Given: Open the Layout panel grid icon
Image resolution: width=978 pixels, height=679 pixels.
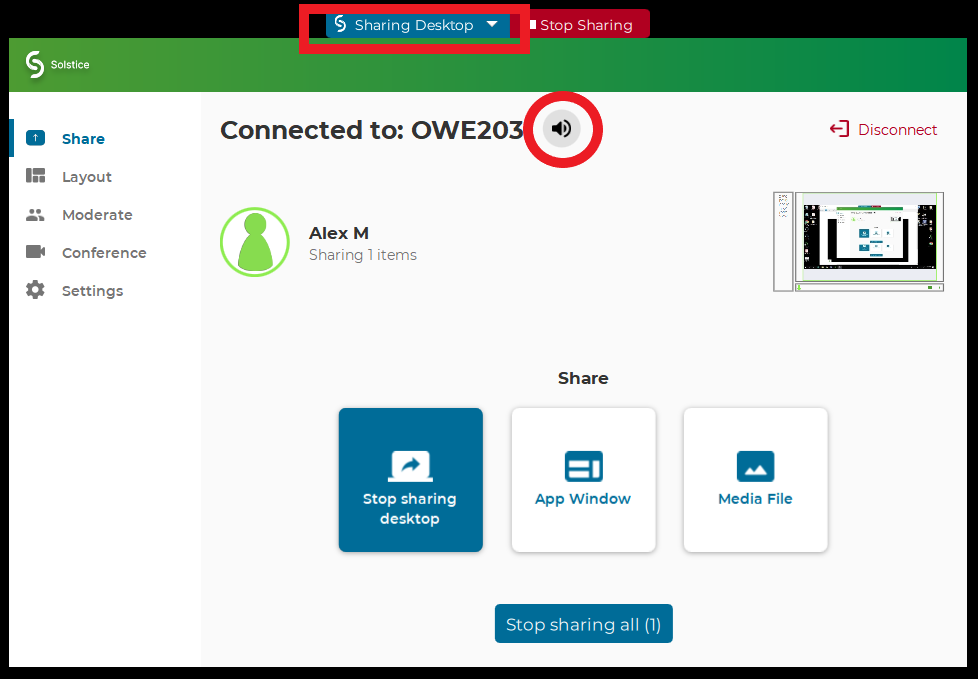Looking at the screenshot, I should pos(36,177).
